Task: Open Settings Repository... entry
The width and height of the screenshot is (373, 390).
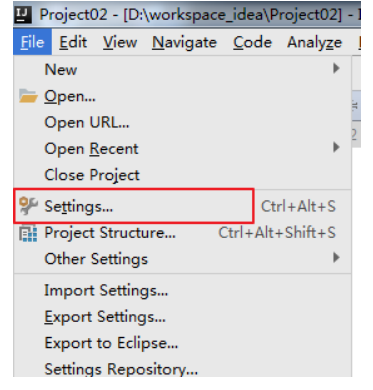Action: click(x=182, y=368)
